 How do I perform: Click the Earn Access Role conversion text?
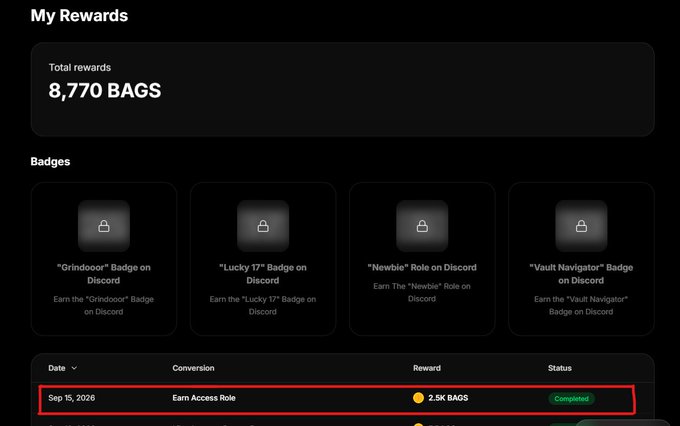pyautogui.click(x=204, y=398)
